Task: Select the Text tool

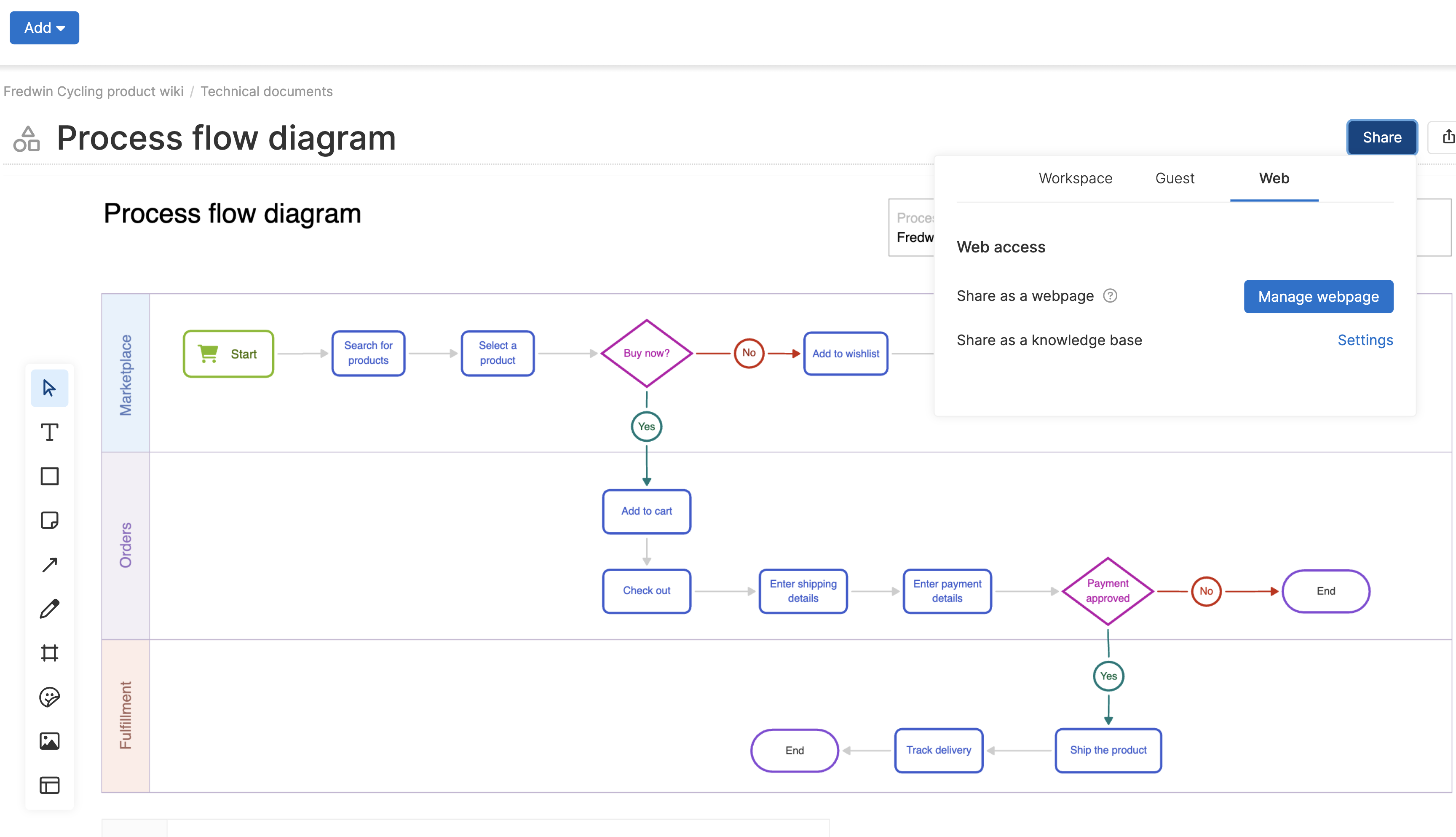Action: [49, 432]
